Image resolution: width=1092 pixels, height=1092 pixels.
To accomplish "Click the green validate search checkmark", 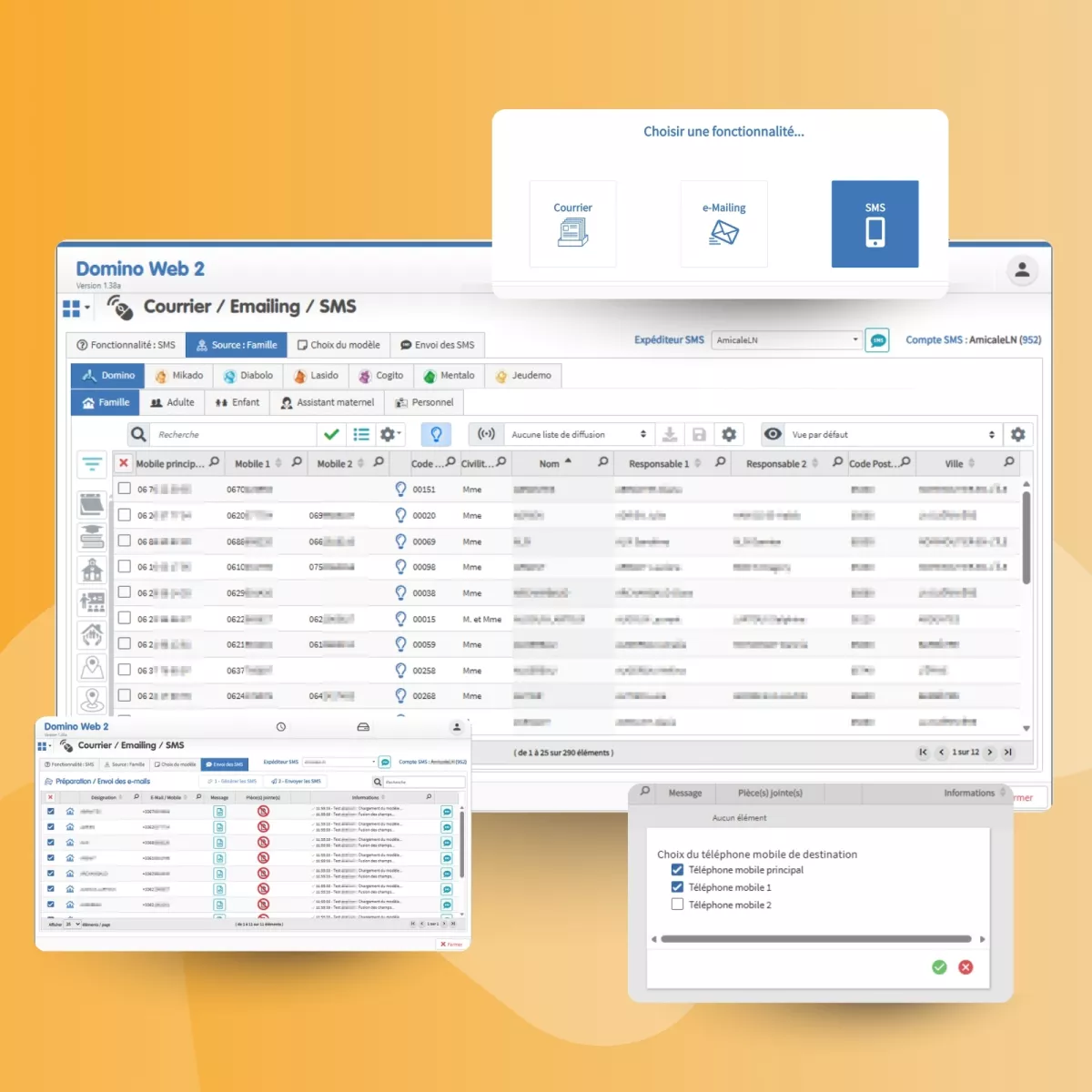I will 331,435.
